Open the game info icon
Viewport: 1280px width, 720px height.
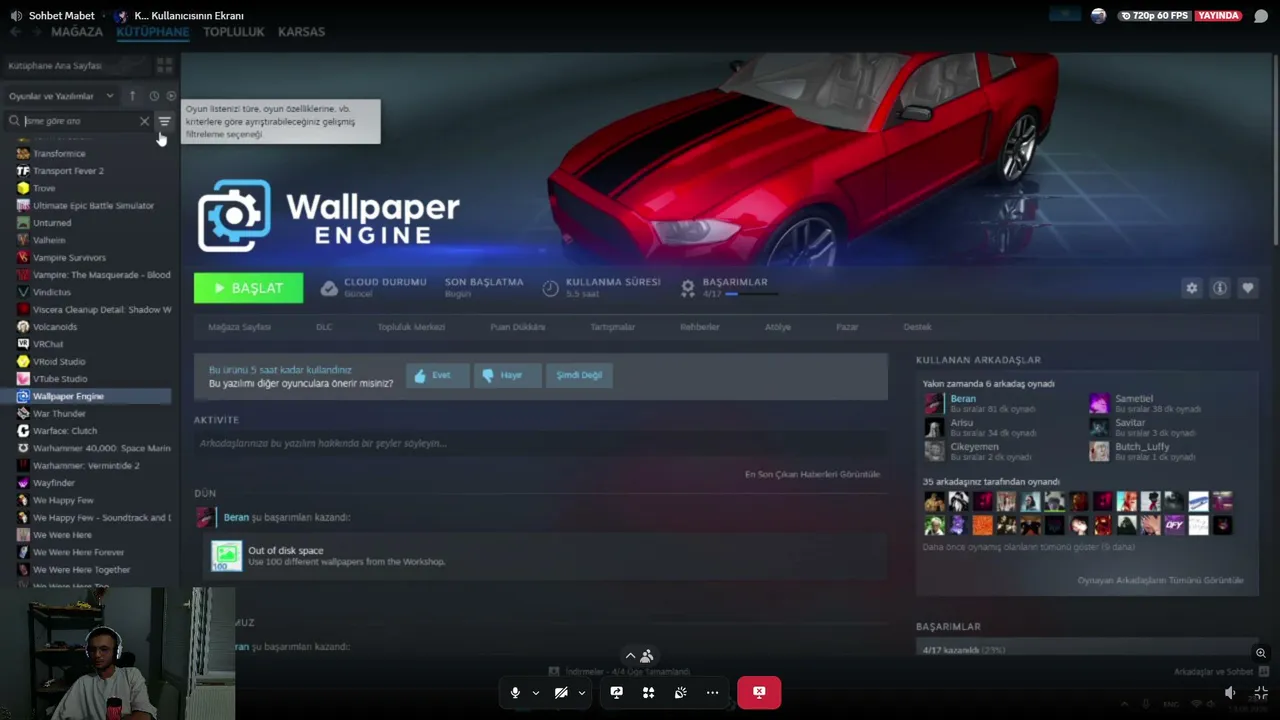coord(1220,288)
